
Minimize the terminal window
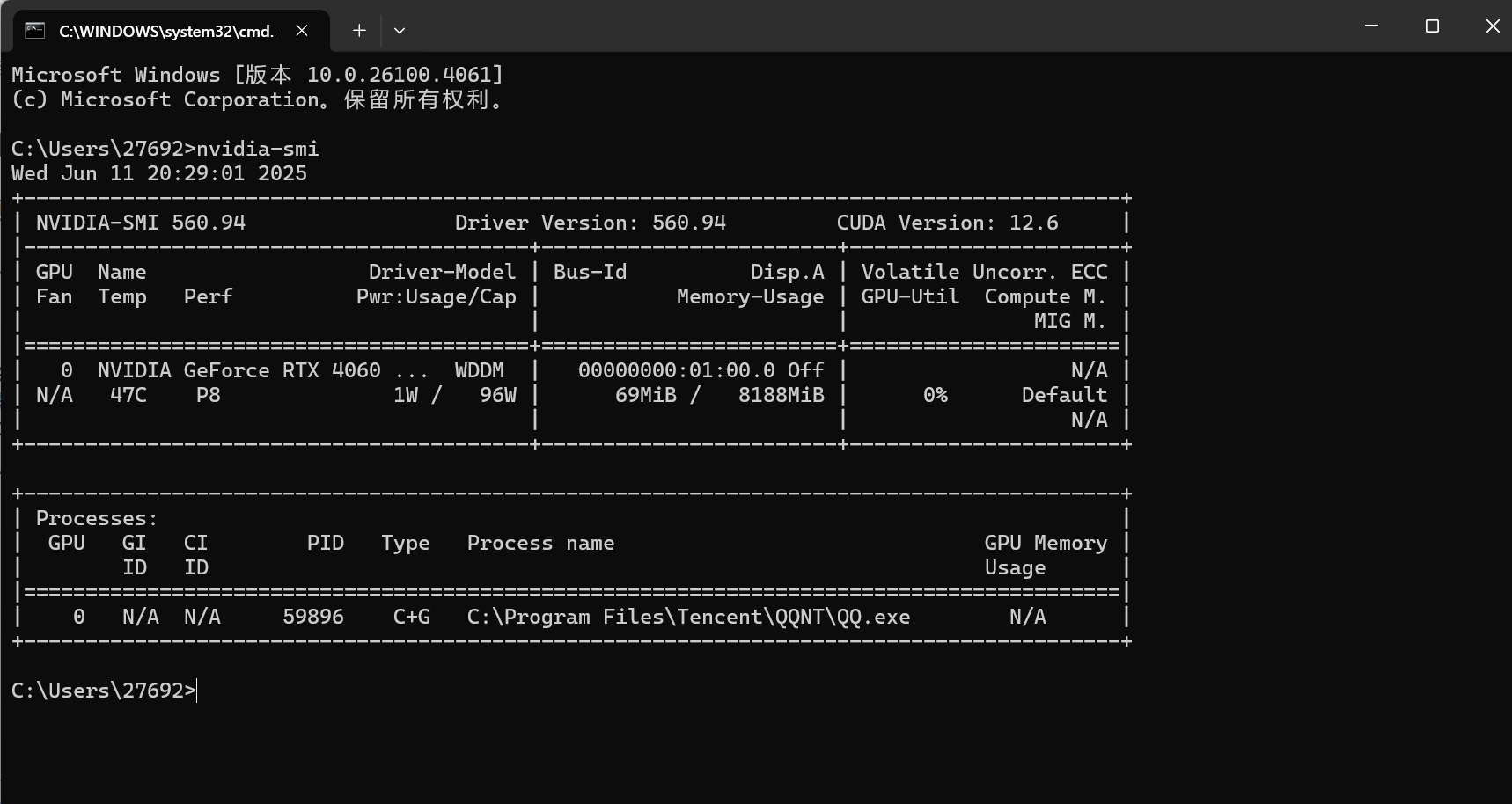tap(1371, 26)
